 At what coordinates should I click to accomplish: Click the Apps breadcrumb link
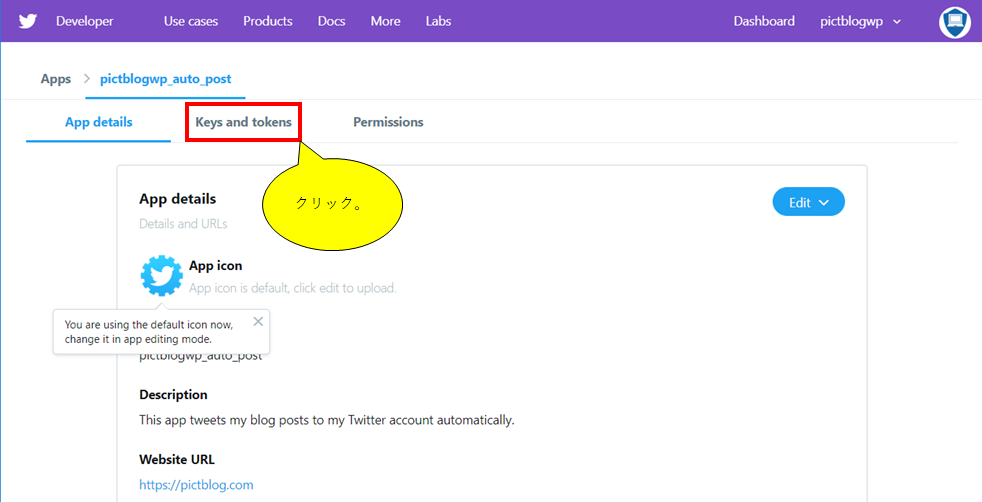pos(56,79)
